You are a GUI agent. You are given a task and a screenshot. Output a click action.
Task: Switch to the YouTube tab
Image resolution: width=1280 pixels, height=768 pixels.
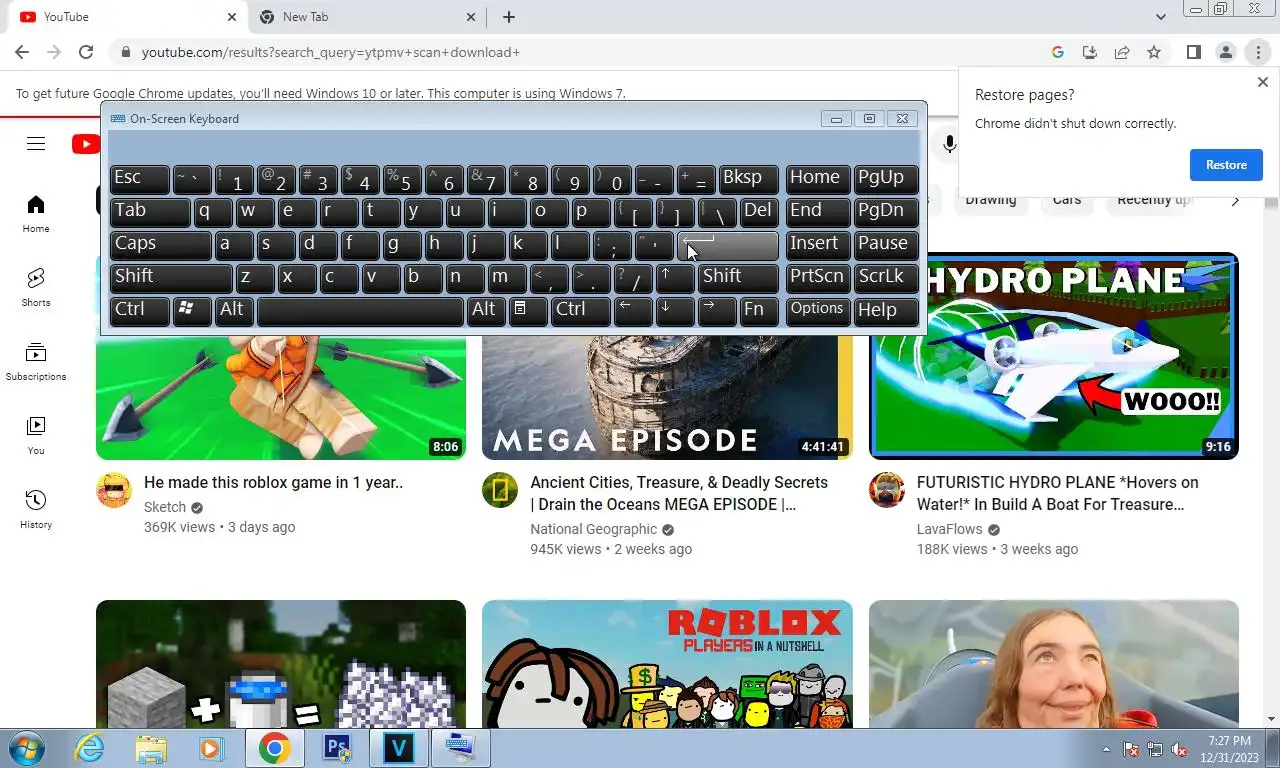[x=130, y=17]
